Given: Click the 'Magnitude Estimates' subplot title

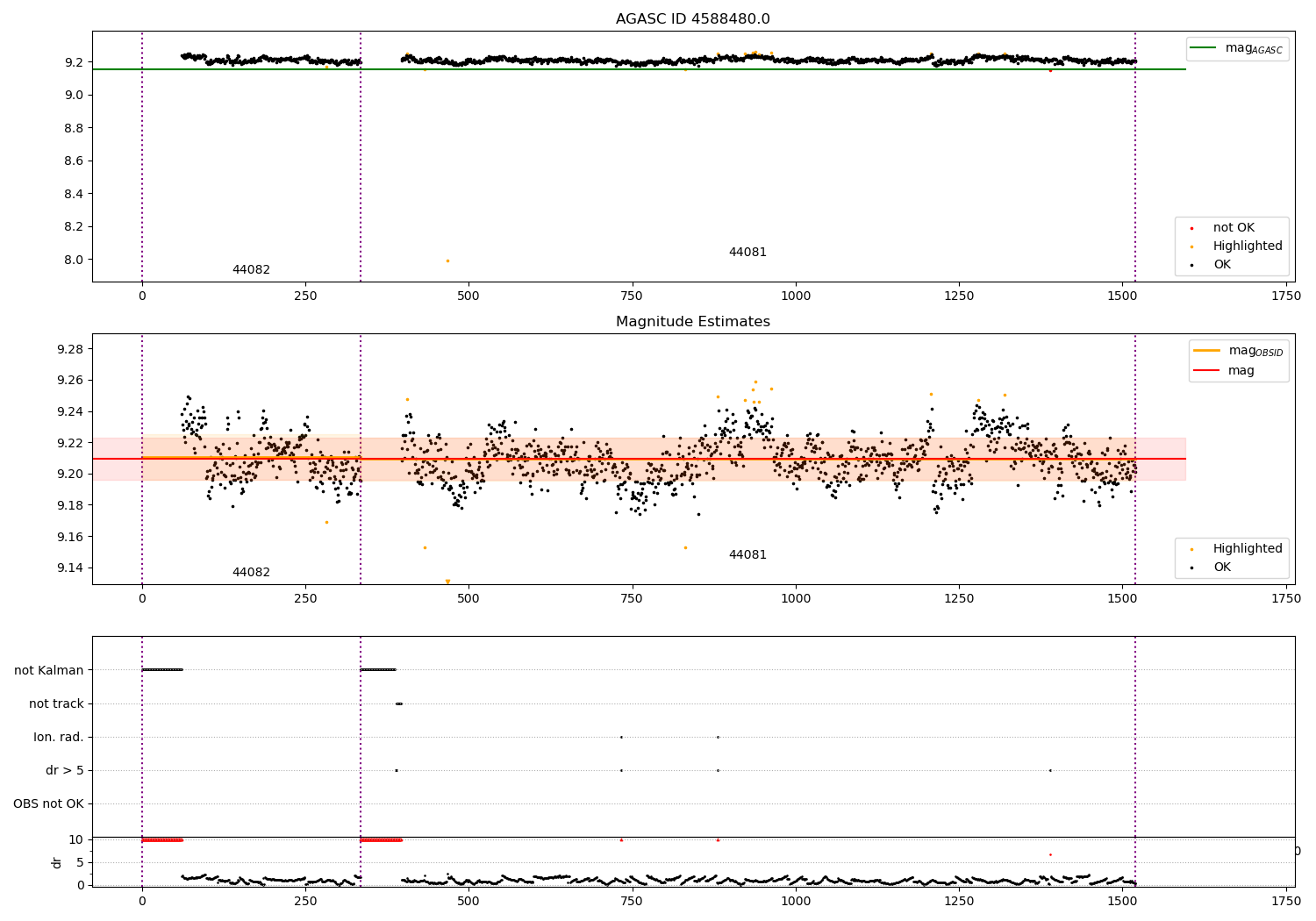Looking at the screenshot, I should coord(693,322).
